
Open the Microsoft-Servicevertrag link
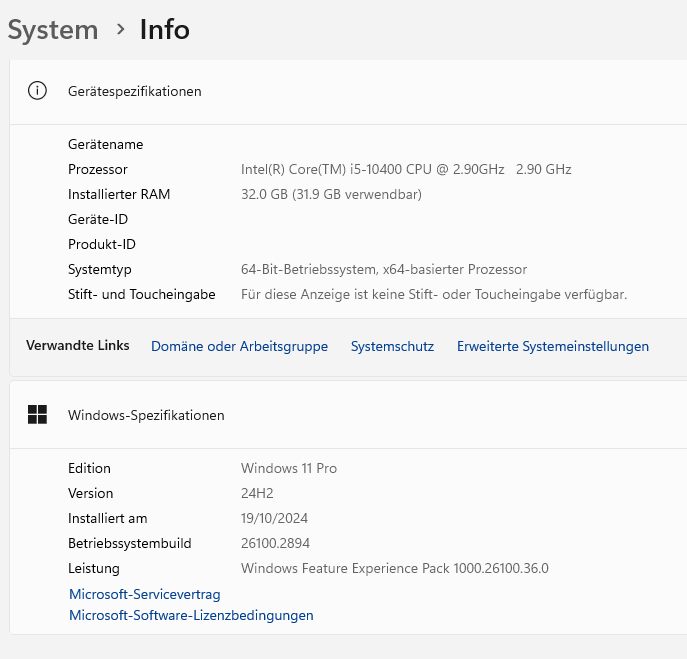[x=144, y=594]
